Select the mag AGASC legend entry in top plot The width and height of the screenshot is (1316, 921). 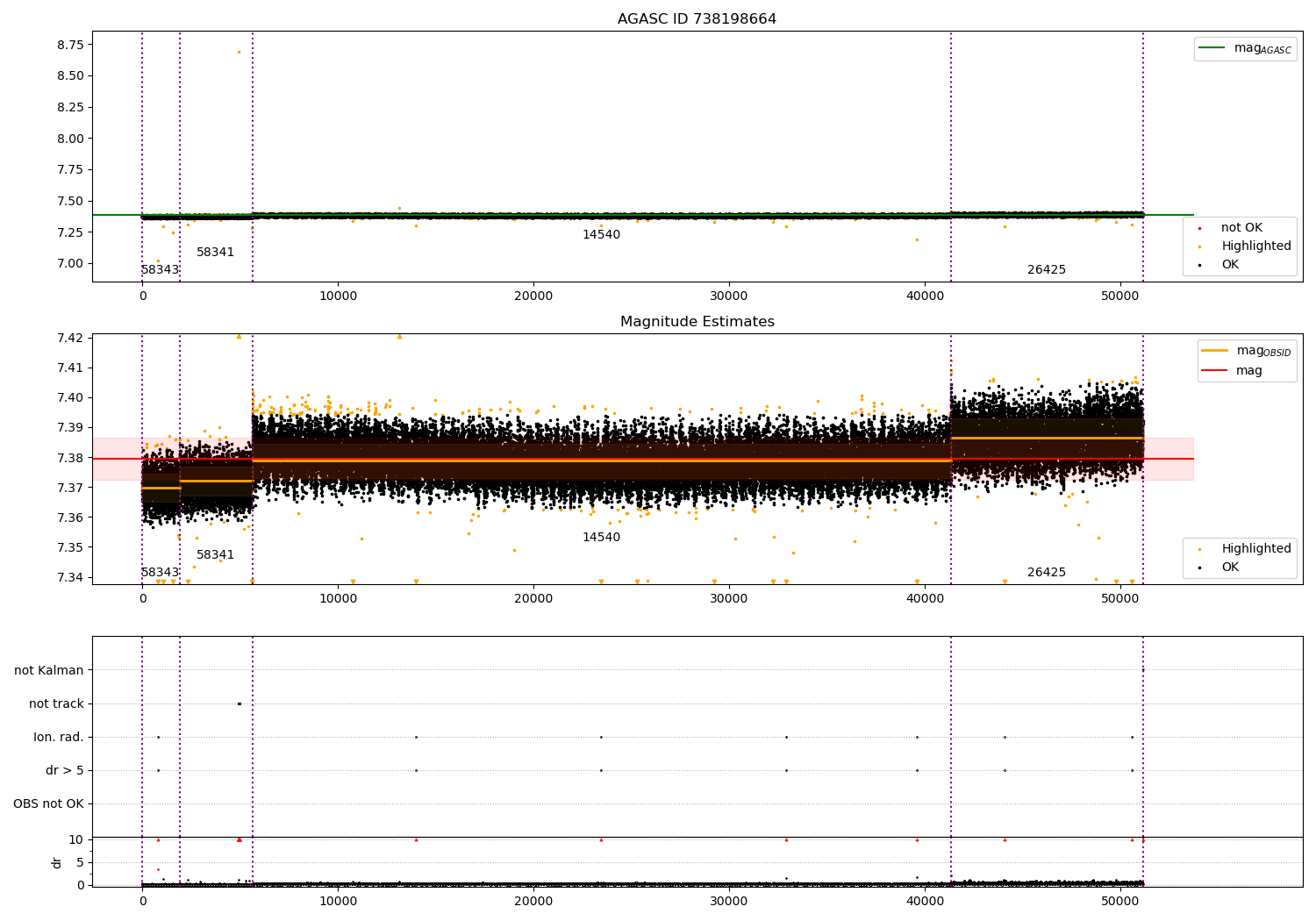(1245, 48)
